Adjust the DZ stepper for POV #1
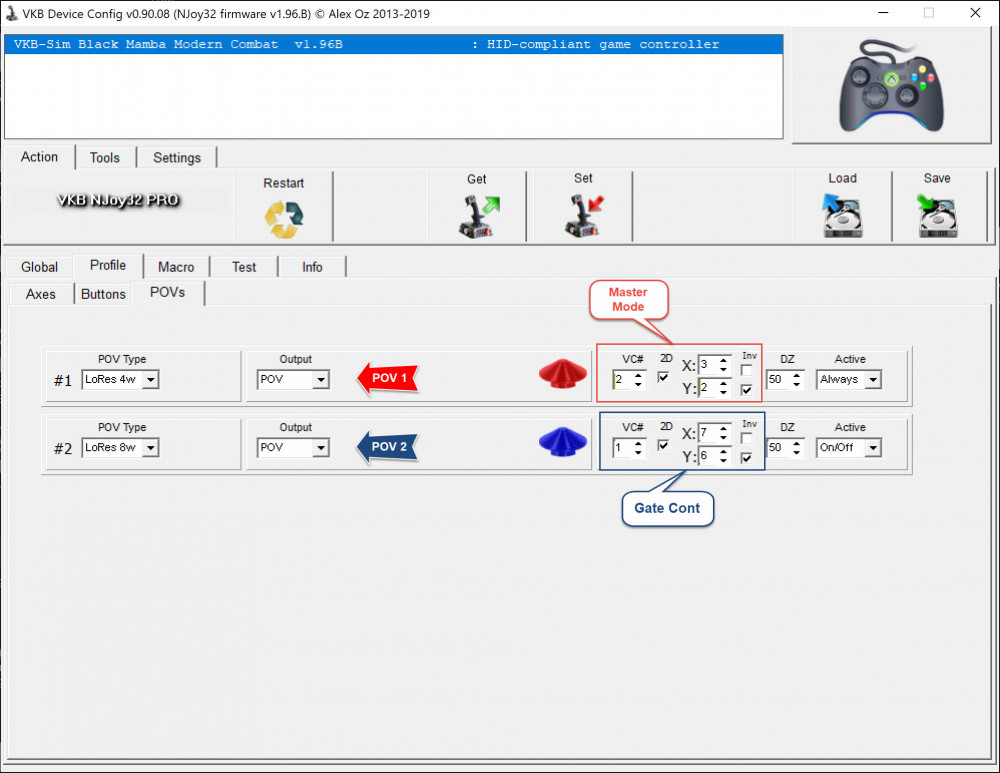The width and height of the screenshot is (1000, 773). (797, 379)
